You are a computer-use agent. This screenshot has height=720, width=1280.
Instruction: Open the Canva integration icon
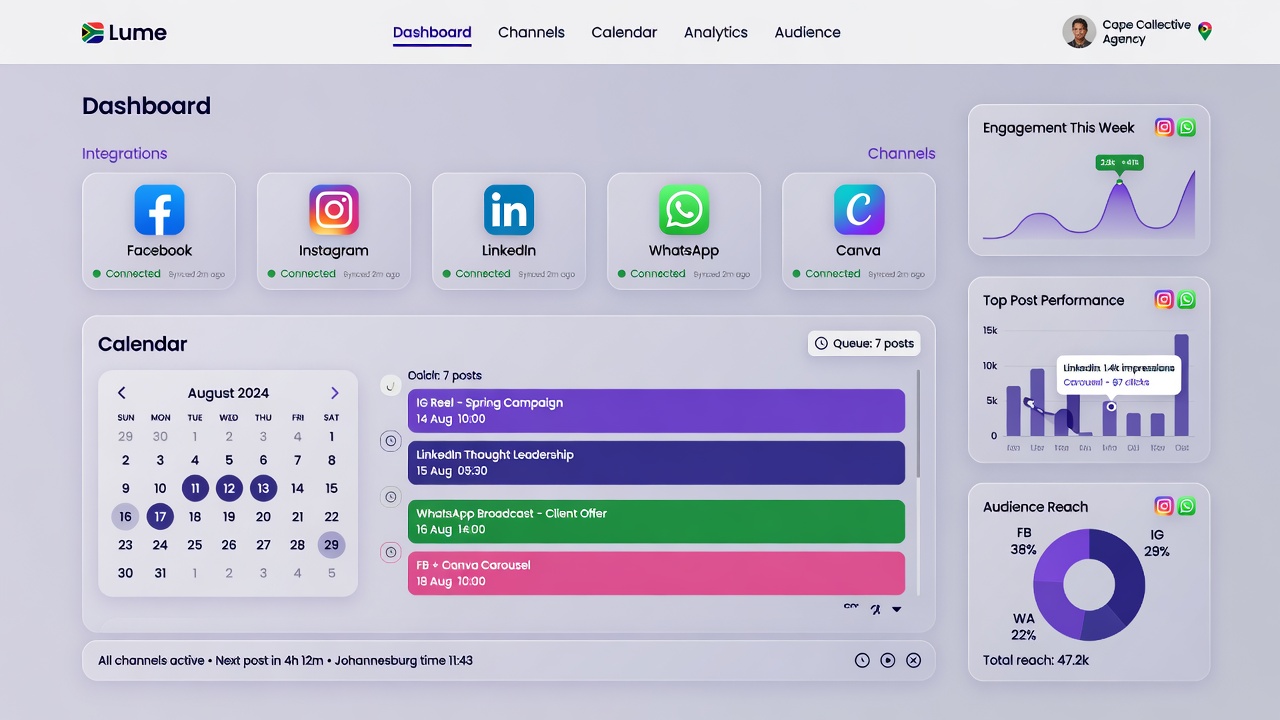point(859,210)
